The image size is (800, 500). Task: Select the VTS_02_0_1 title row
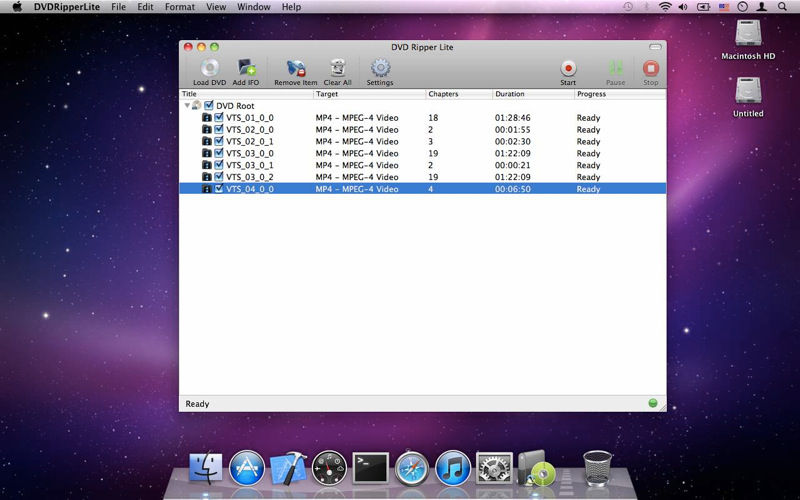(422, 141)
